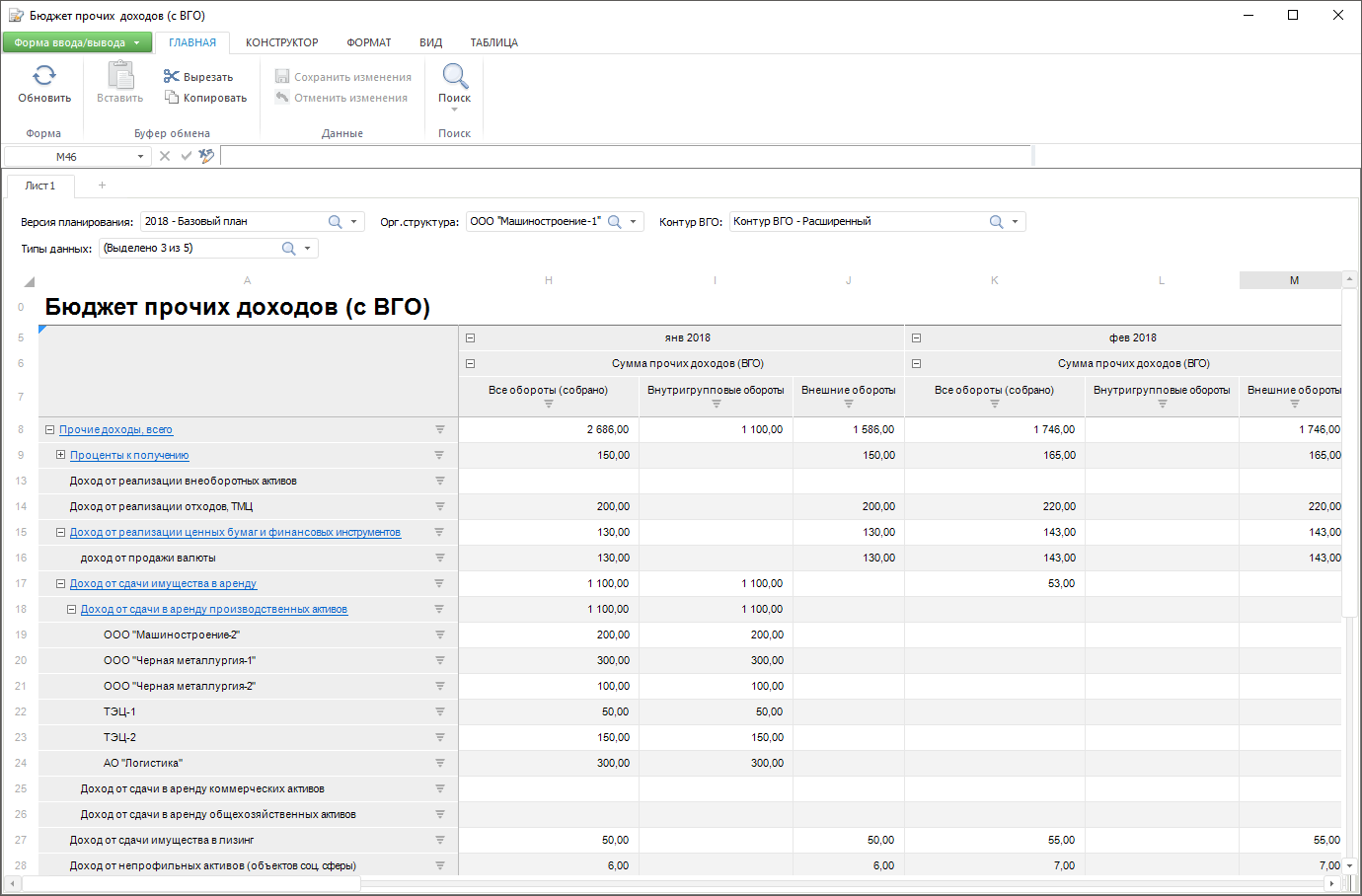Collapse the янв 2018 column group
Viewport: 1362px width, 896px height.
tap(471, 337)
